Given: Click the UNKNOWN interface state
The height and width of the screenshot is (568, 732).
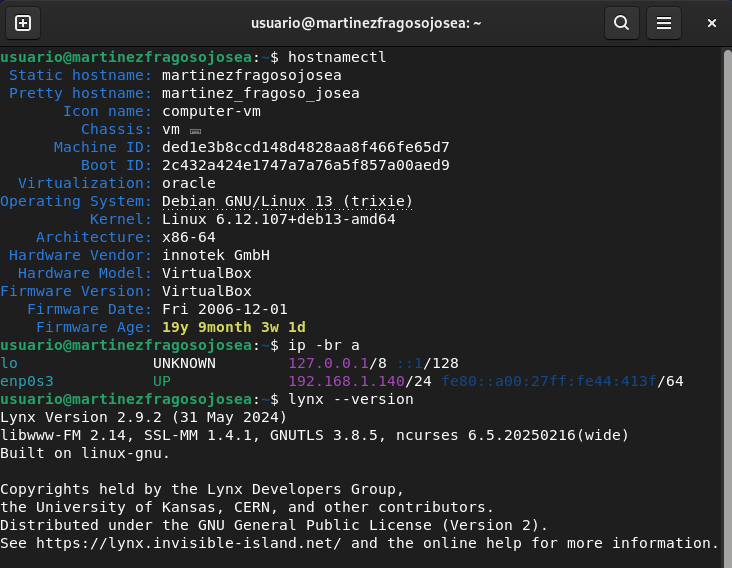Looking at the screenshot, I should 184,363.
